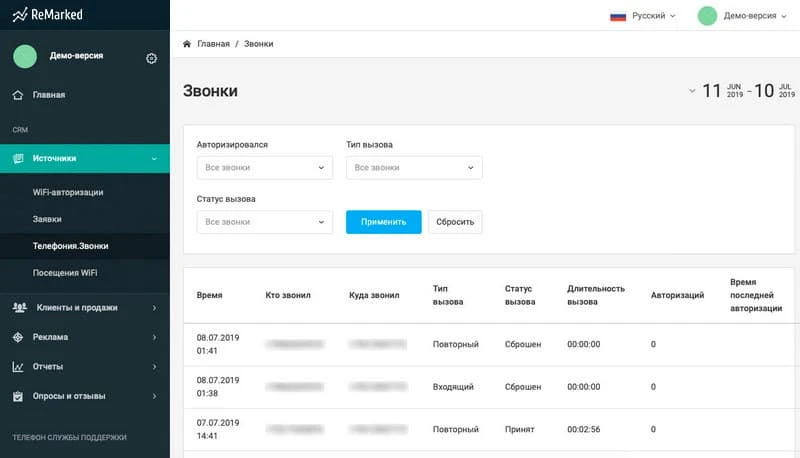
Task: Select Заявки in the sidebar
Action: pos(47,218)
